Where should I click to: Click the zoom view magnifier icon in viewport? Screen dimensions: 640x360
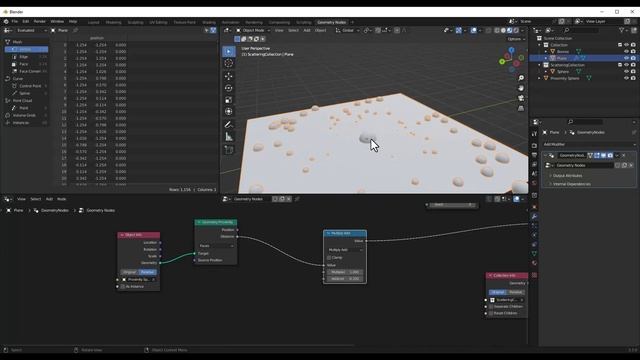tap(521, 78)
